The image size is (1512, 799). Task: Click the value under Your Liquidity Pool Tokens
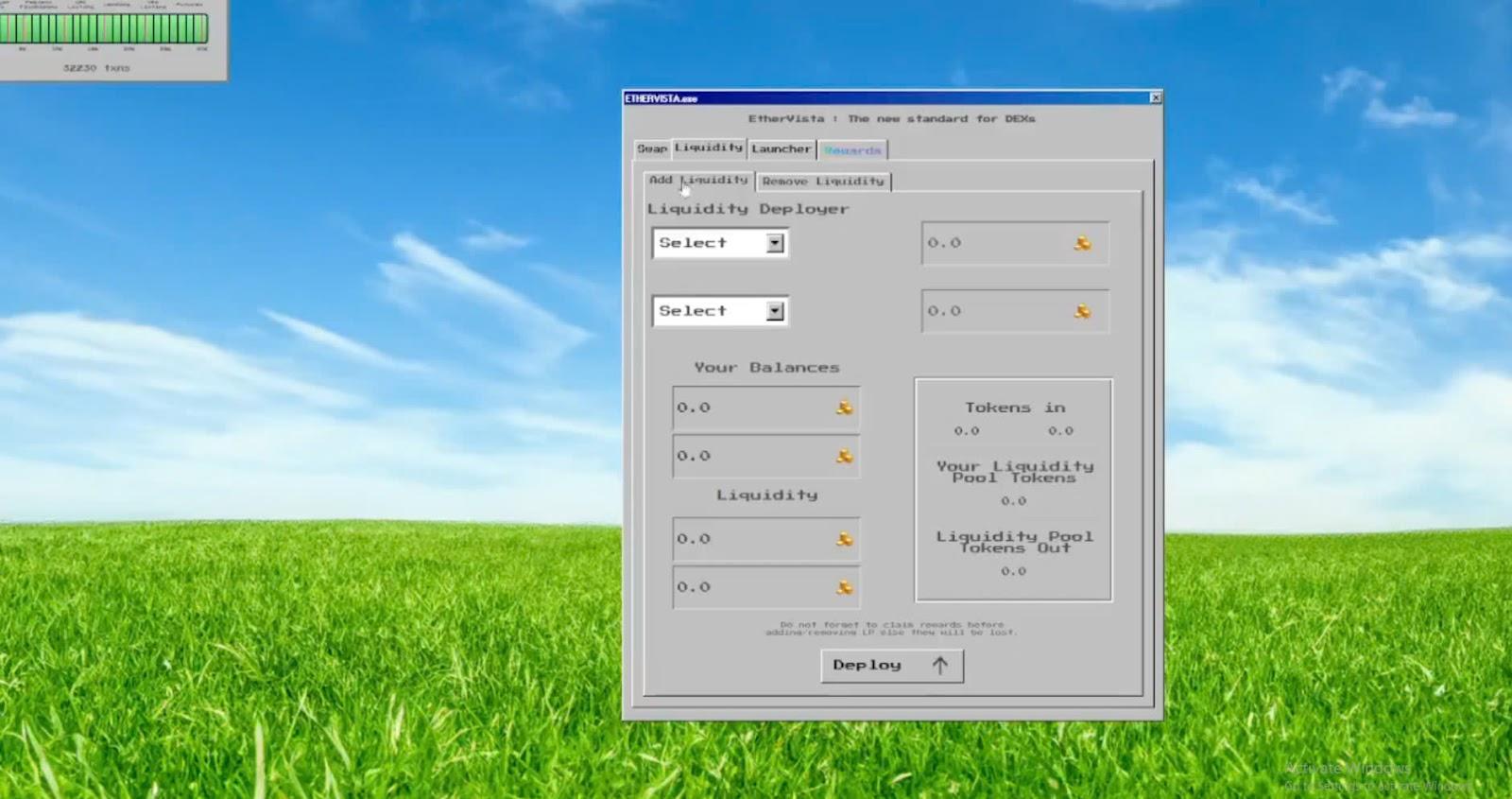1013,501
